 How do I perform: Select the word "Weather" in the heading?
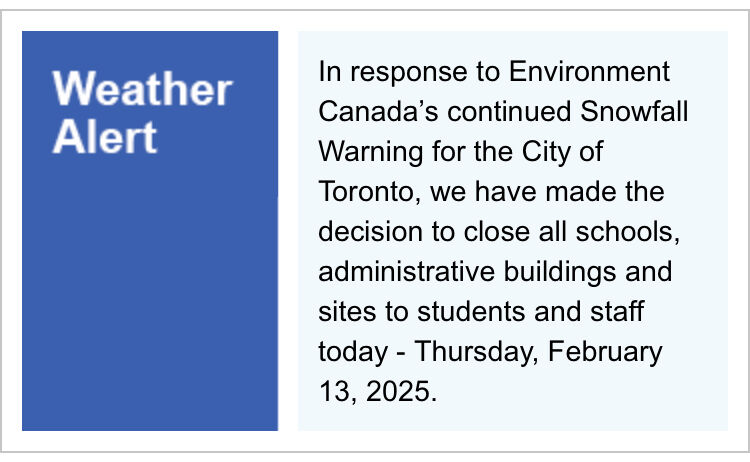pyautogui.click(x=143, y=89)
